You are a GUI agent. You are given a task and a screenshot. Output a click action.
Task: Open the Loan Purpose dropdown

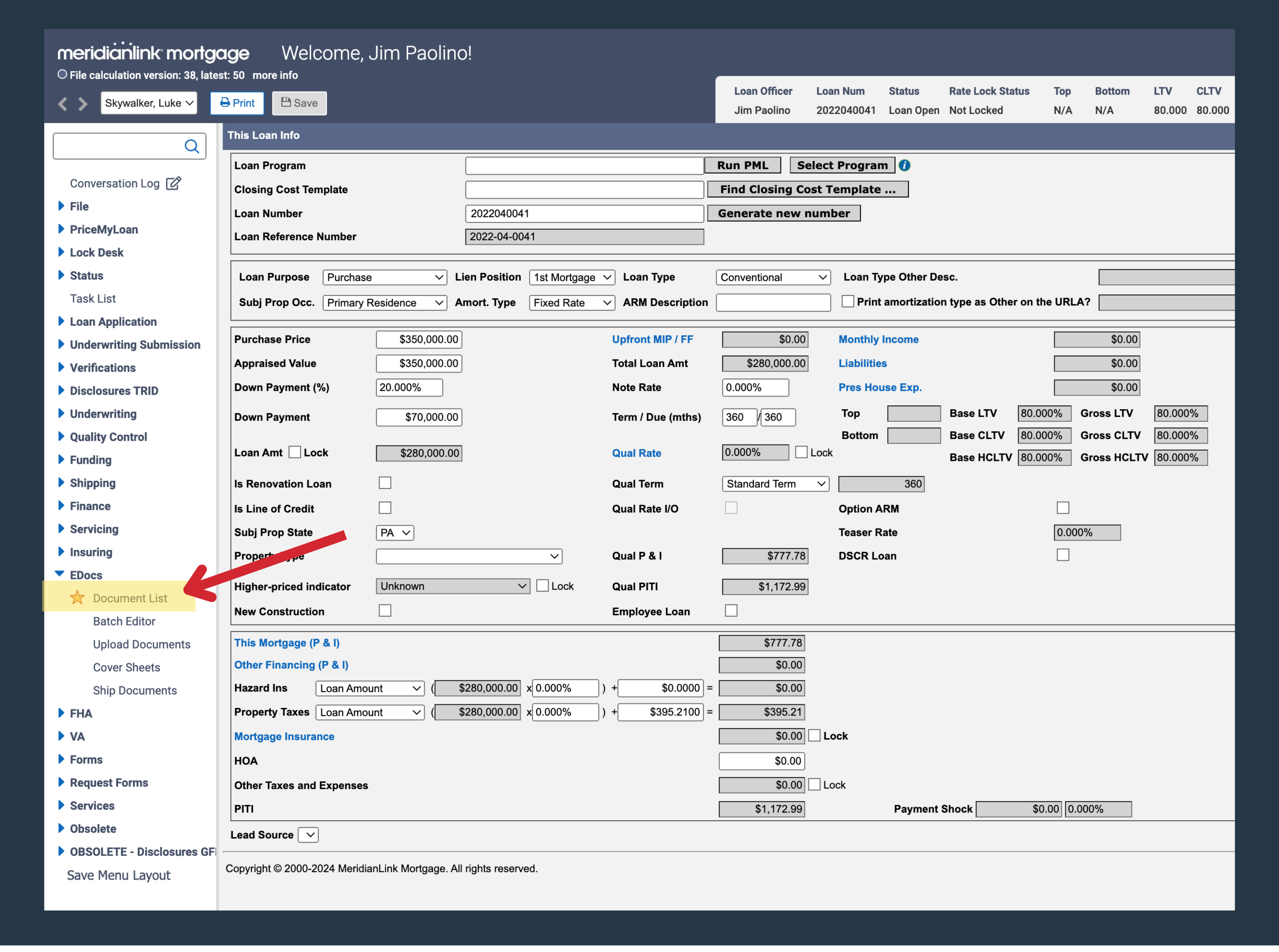coord(384,277)
